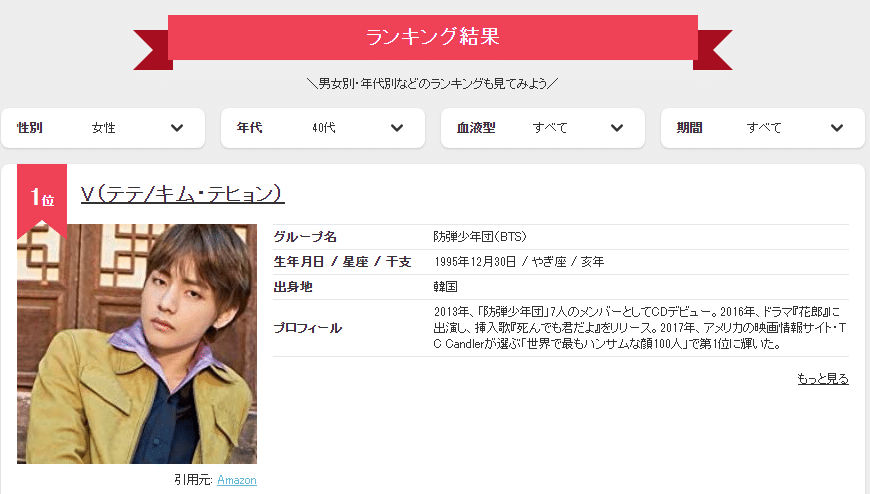Click the もっと見る link
This screenshot has height=494, width=870.
click(x=823, y=379)
